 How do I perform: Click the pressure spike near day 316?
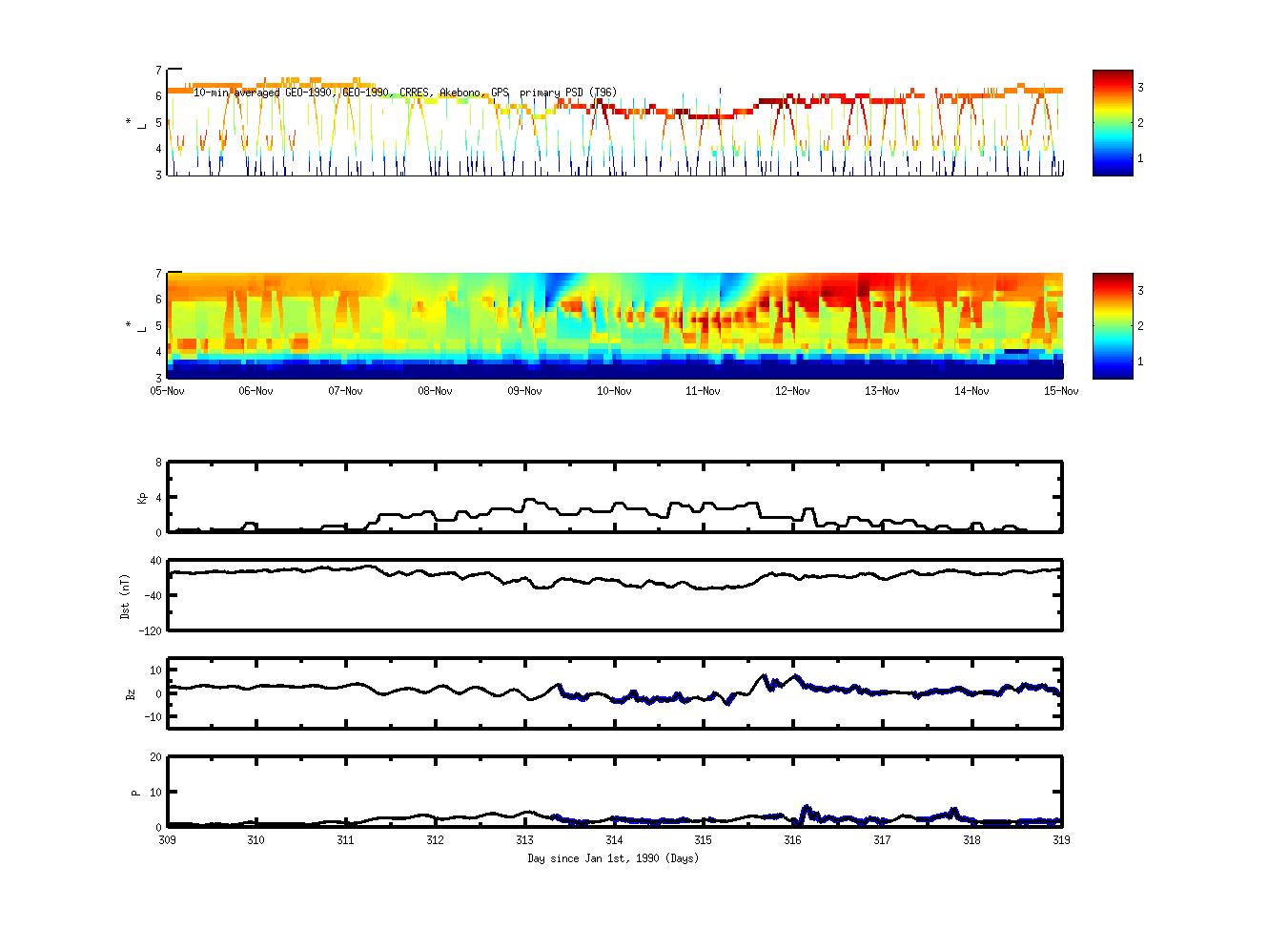(x=806, y=809)
